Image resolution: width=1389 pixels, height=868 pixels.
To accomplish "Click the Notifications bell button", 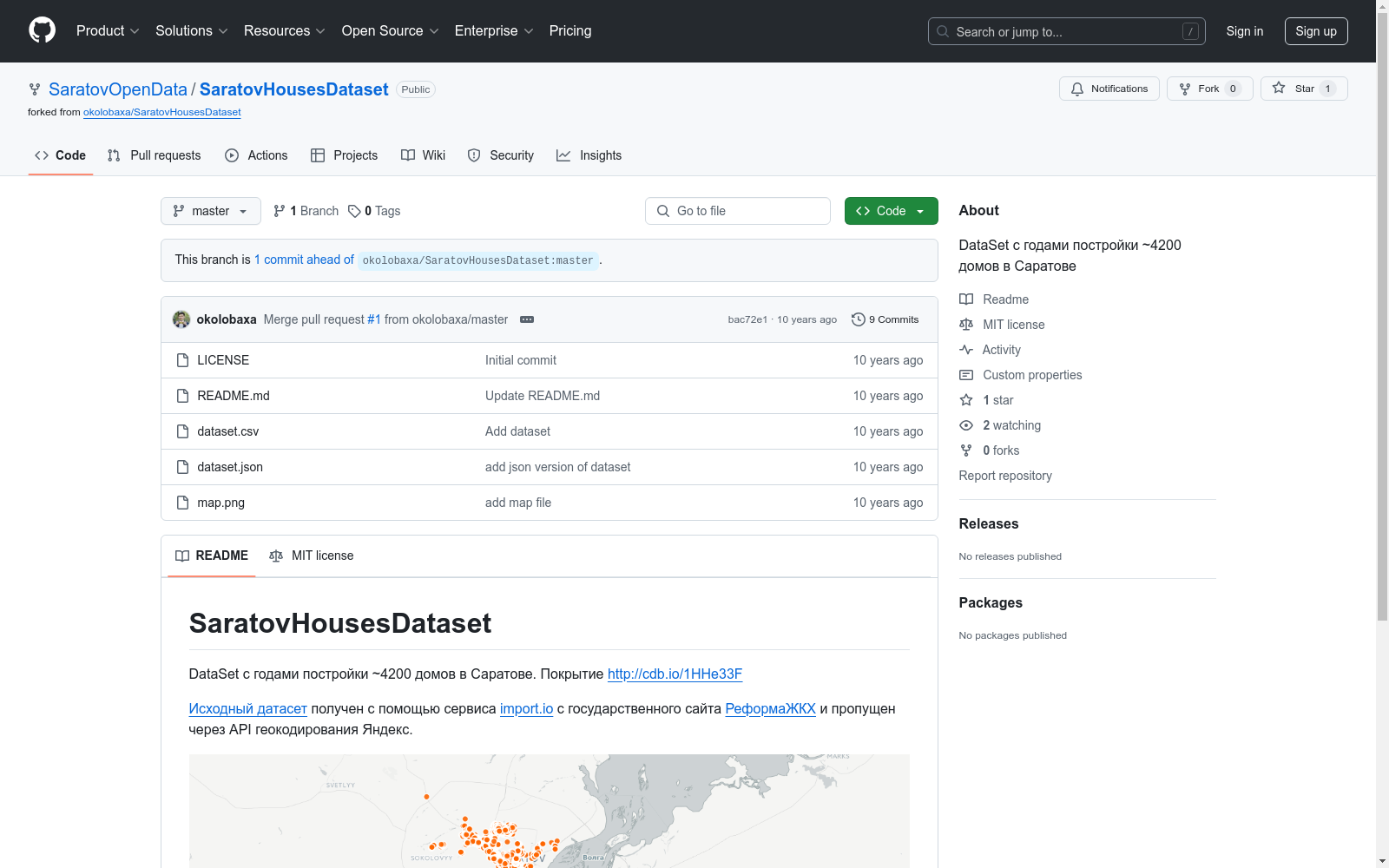I will (x=1109, y=89).
